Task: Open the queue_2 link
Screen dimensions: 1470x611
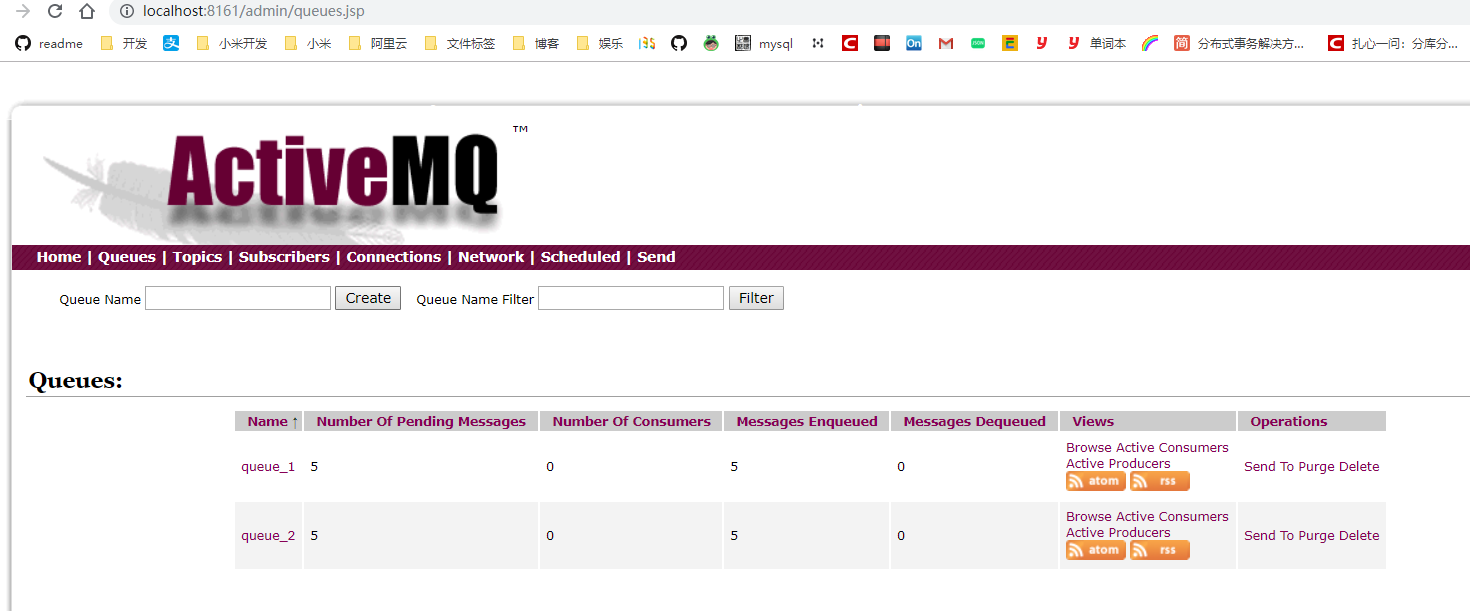Action: point(268,536)
